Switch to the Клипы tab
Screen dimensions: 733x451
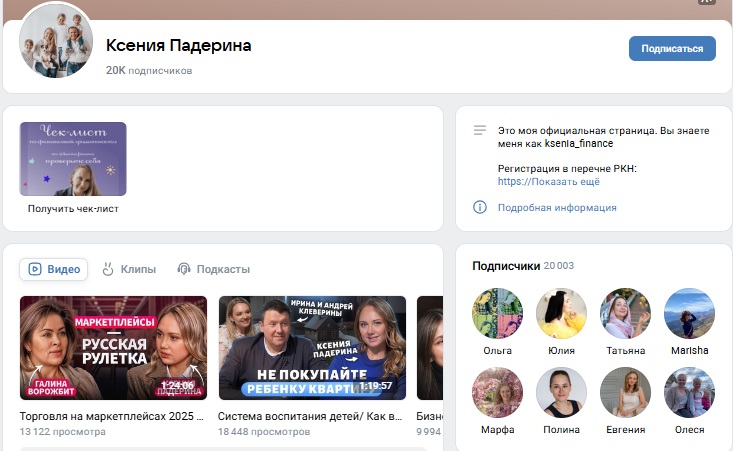click(x=129, y=269)
